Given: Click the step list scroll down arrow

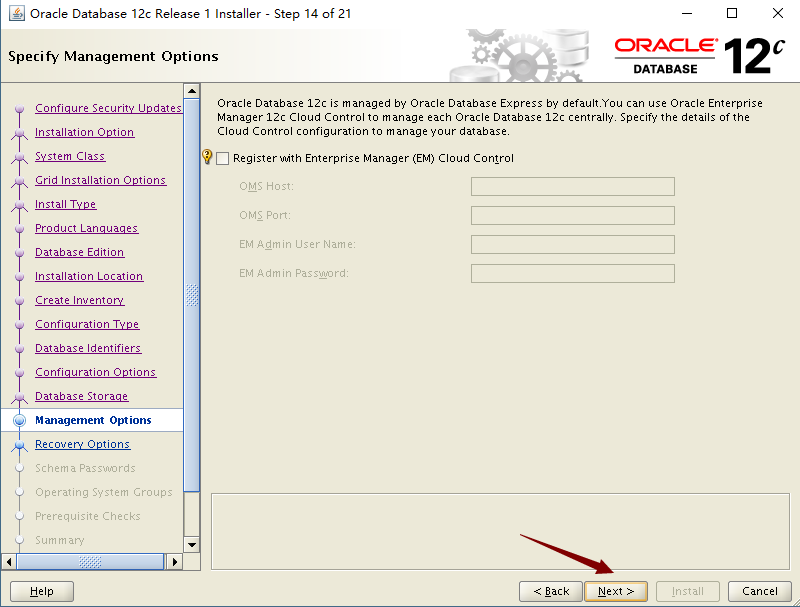Looking at the screenshot, I should point(192,545).
